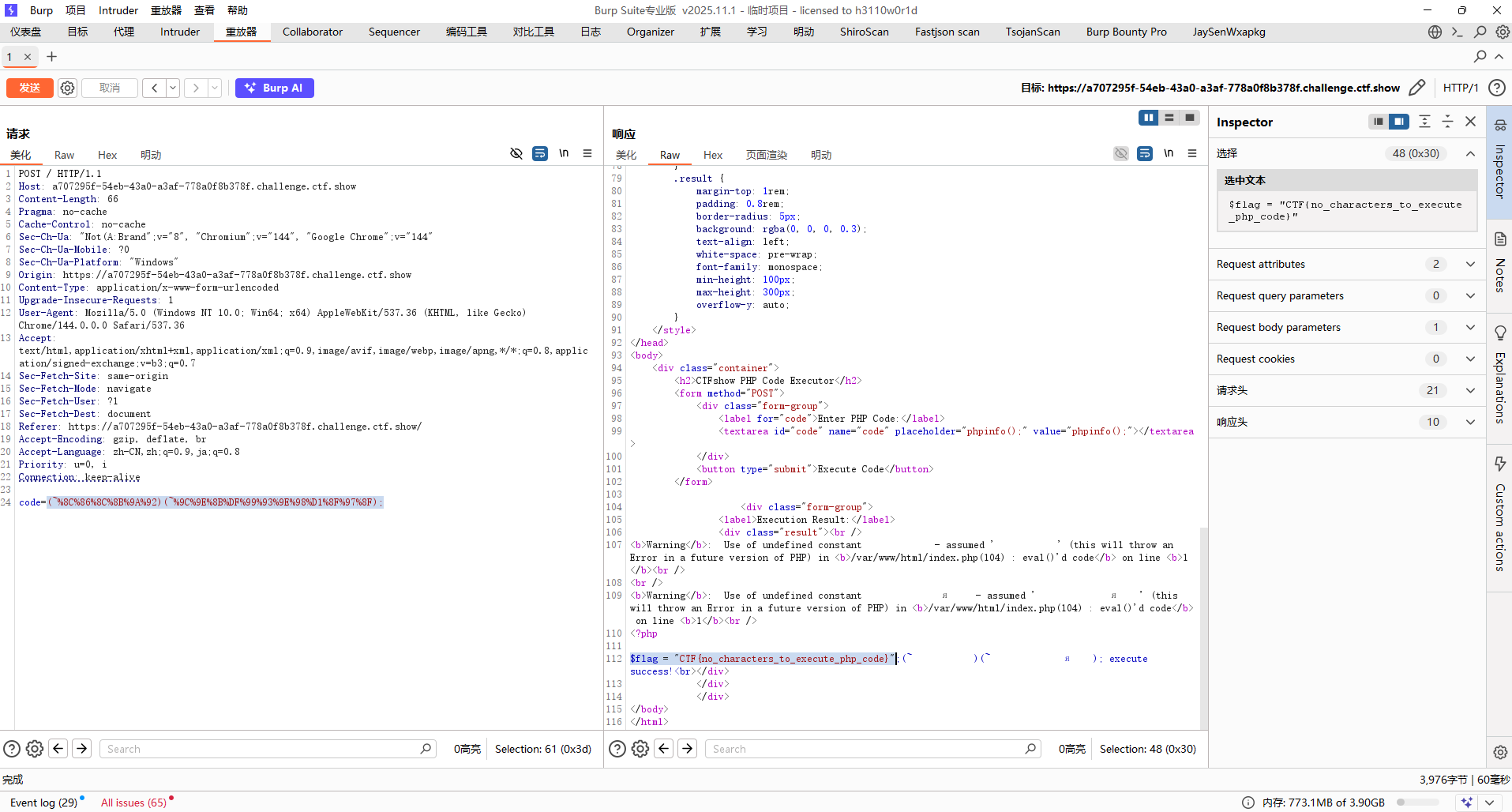Select top-bottom layout button
The image size is (1512, 812).
[x=1169, y=118]
